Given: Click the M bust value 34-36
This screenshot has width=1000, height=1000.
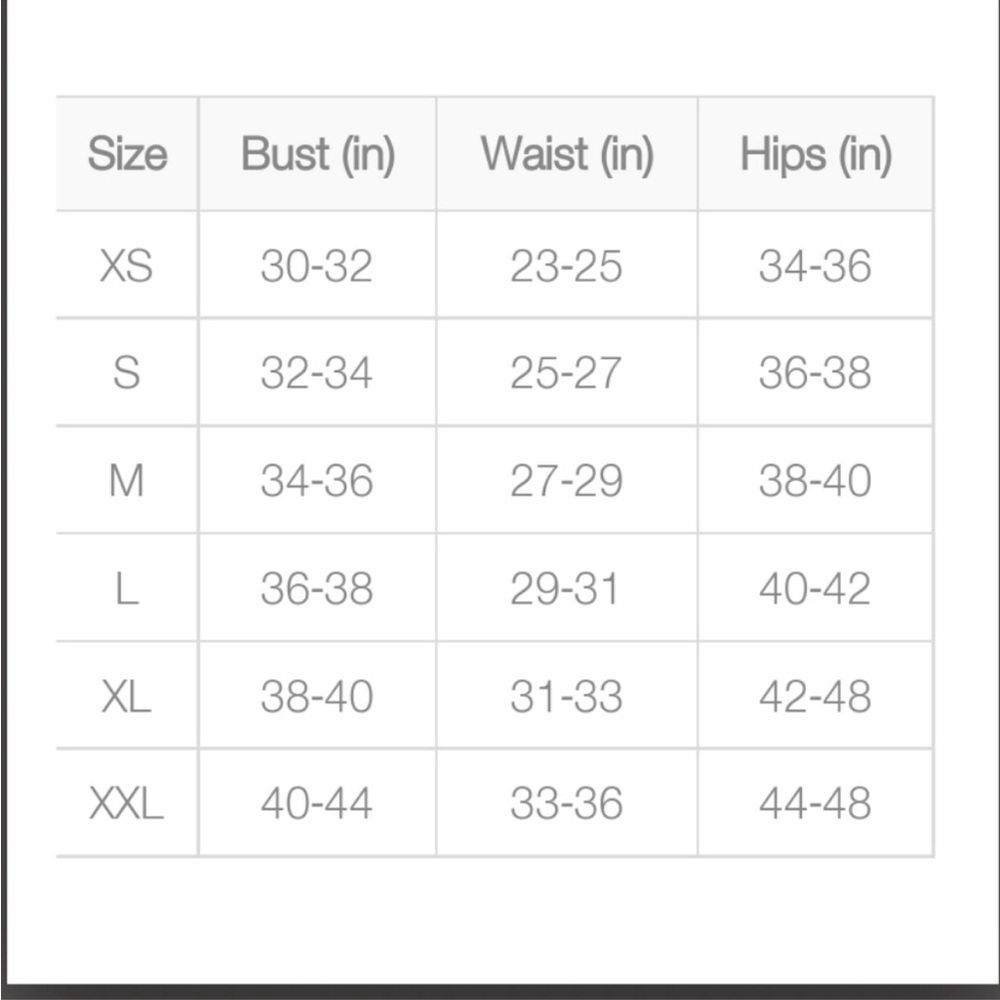Looking at the screenshot, I should 317,480.
